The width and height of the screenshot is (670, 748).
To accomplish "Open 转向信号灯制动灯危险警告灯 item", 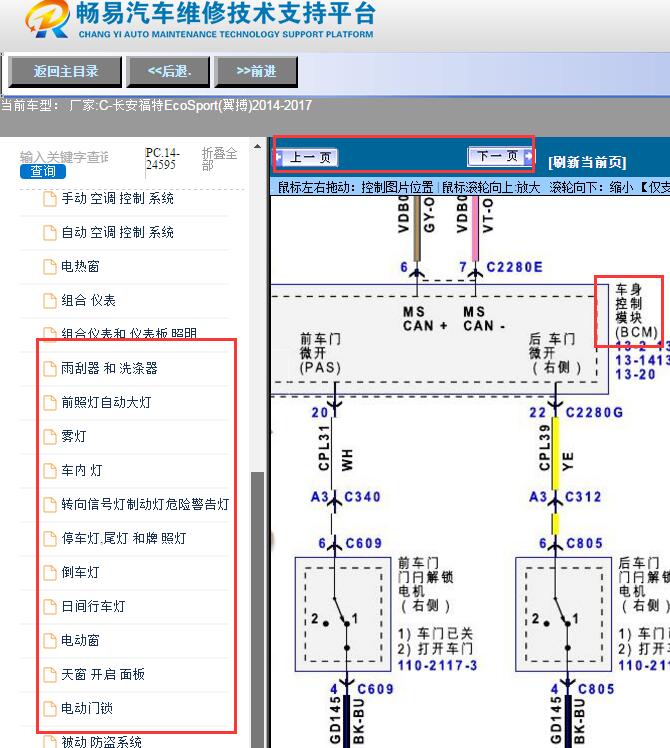I will tap(145, 504).
